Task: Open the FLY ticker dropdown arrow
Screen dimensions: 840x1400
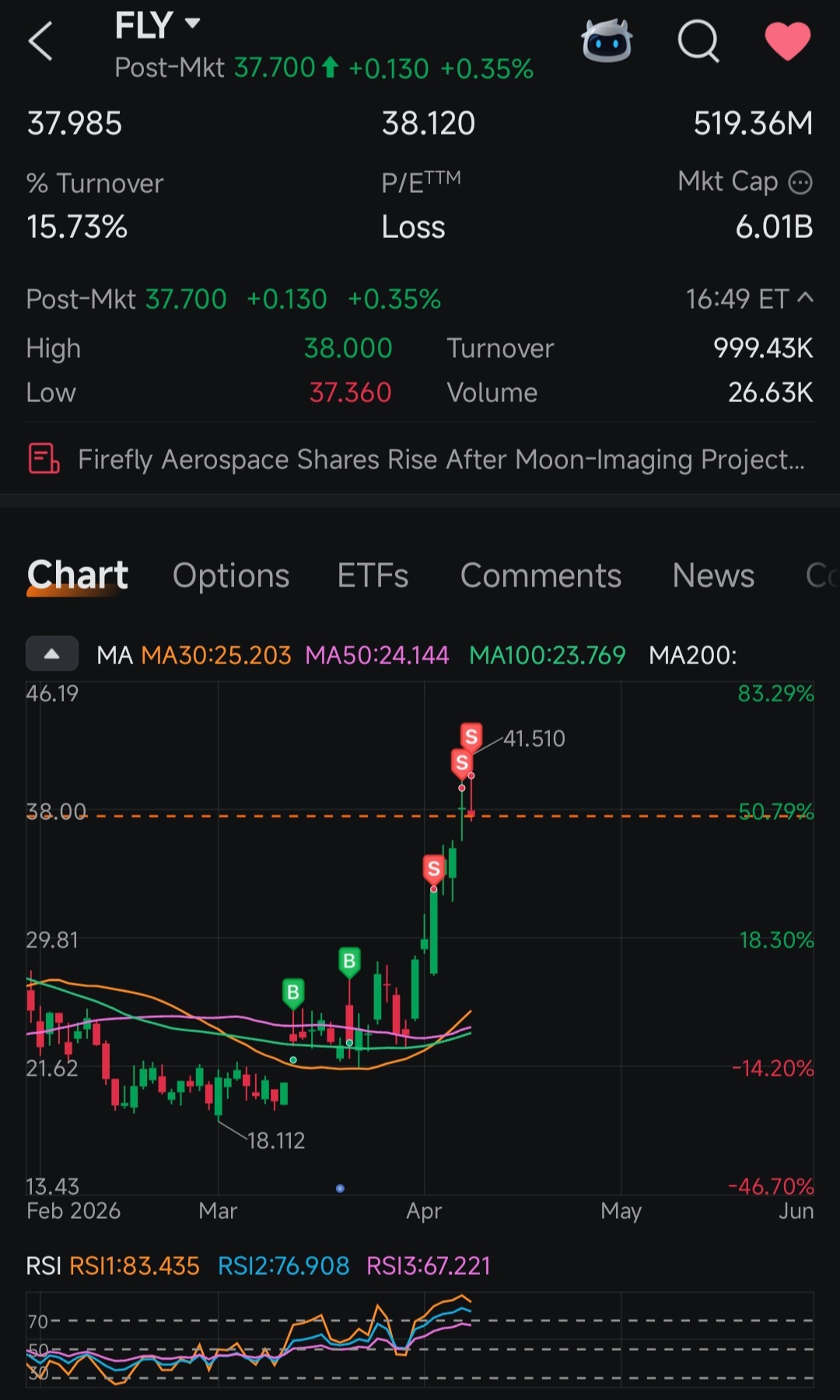Action: click(192, 23)
